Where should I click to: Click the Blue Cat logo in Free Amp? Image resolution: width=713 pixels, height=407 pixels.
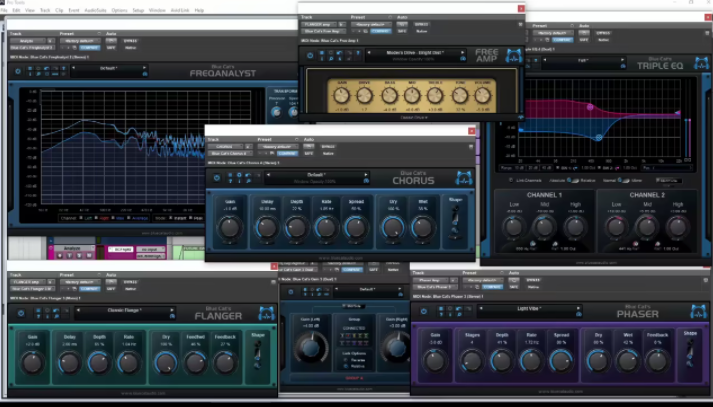pyautogui.click(x=514, y=55)
